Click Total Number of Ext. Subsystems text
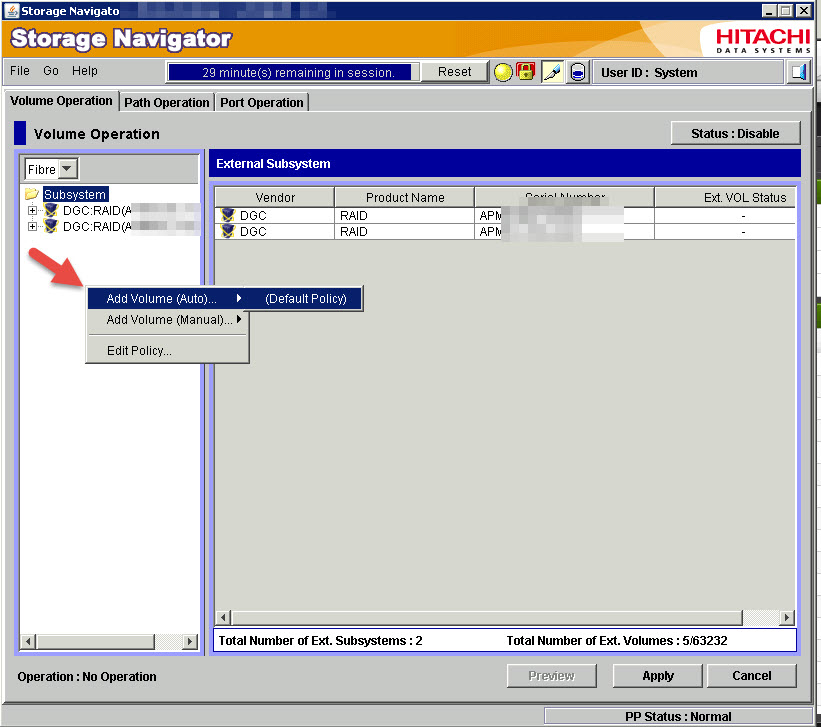Screen dimensions: 821x727 [320, 641]
